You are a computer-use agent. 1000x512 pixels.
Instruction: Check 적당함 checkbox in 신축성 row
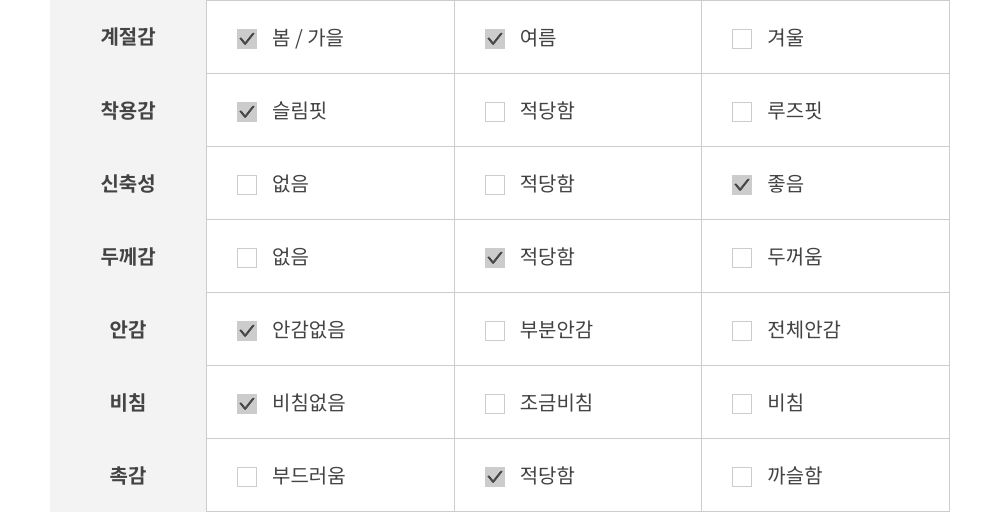point(495,185)
